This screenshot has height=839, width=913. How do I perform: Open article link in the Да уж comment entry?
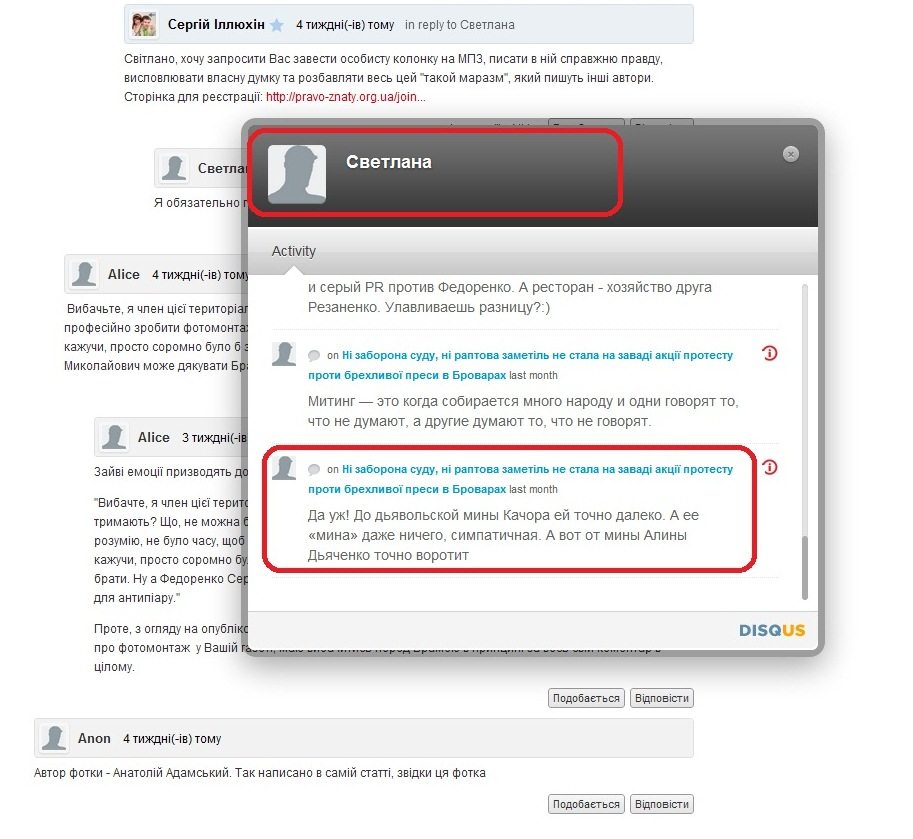(x=520, y=479)
